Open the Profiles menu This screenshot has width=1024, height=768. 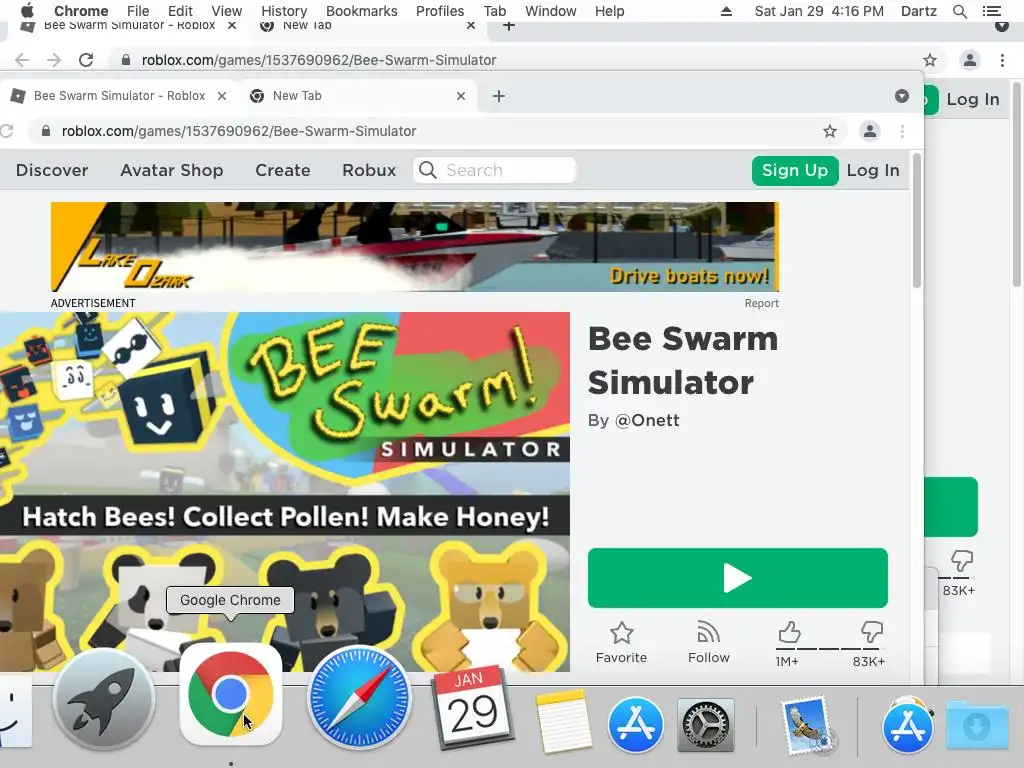pyautogui.click(x=440, y=11)
